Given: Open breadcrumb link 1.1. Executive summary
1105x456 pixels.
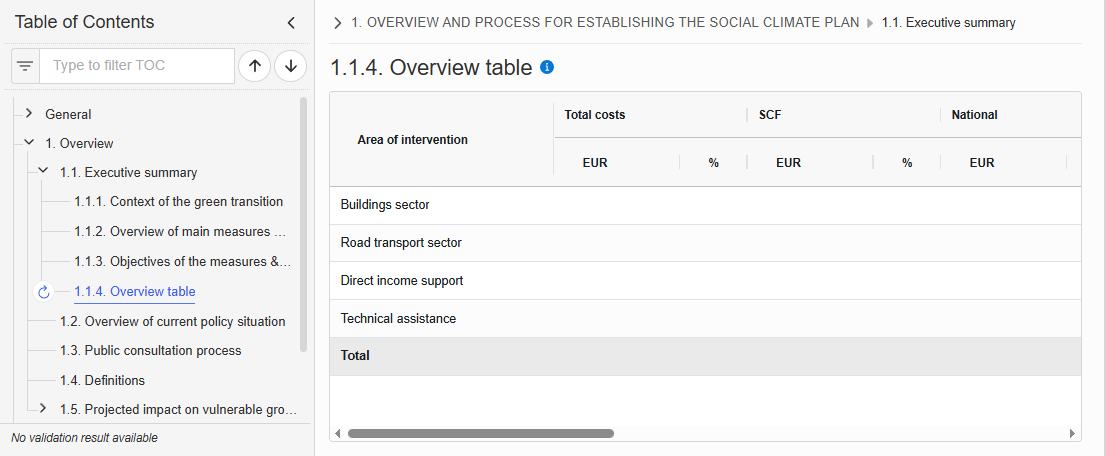Looking at the screenshot, I should (948, 23).
